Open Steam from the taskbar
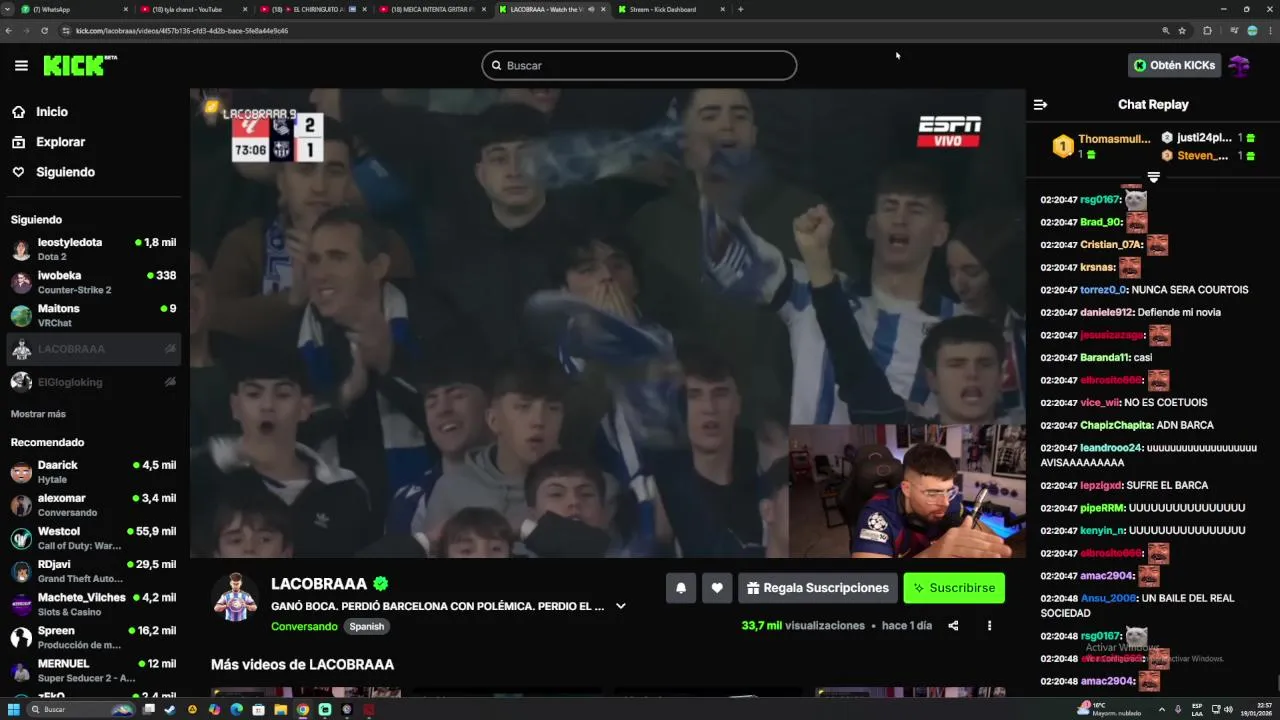 [x=170, y=709]
